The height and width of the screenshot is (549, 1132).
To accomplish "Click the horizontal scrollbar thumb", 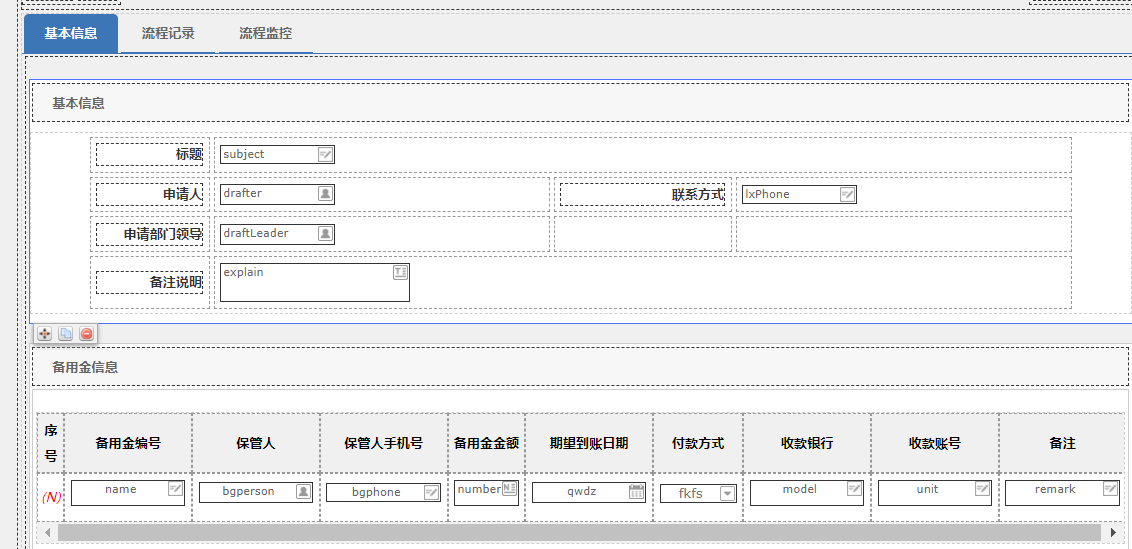I will [x=580, y=532].
